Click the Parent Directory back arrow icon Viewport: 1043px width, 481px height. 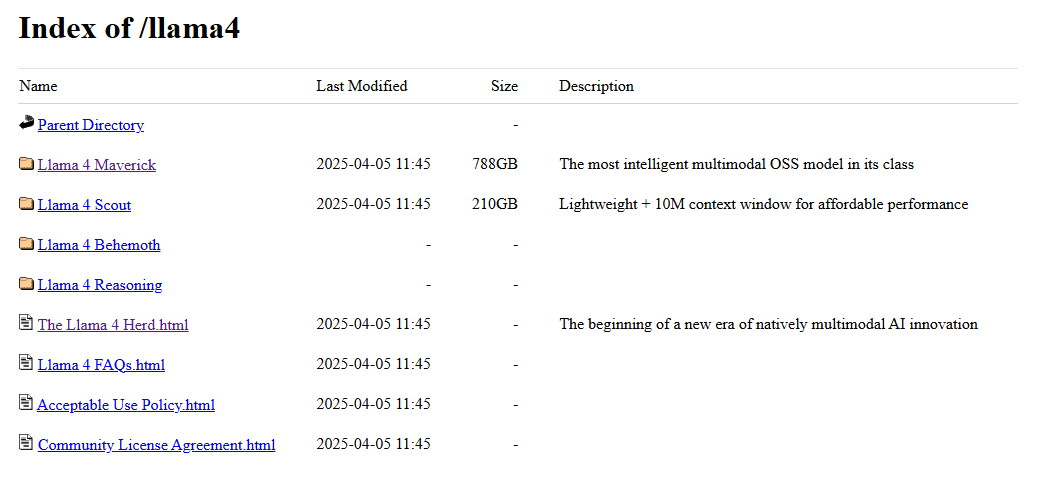[26, 124]
